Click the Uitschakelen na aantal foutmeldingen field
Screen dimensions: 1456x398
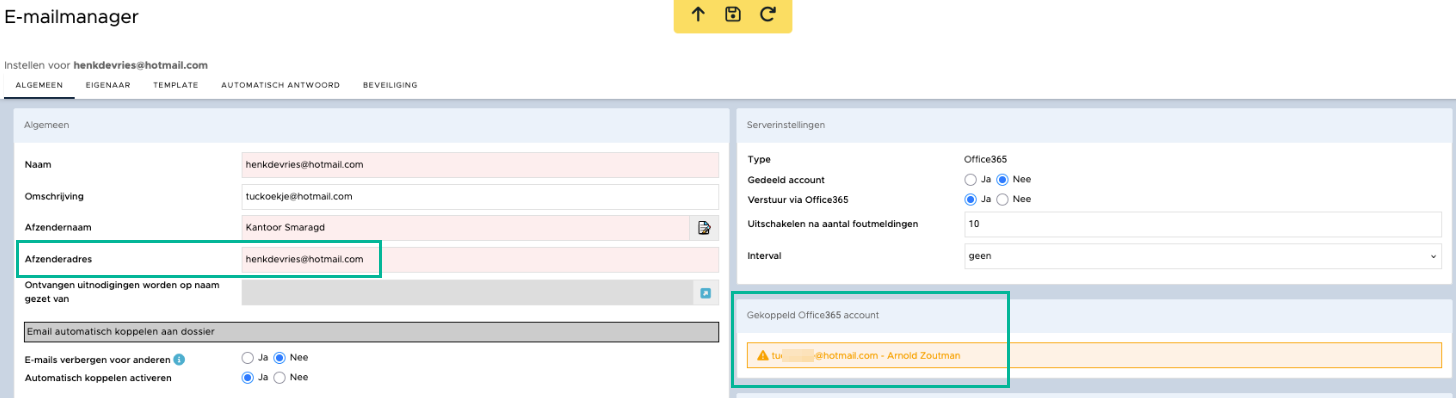(x=1202, y=224)
